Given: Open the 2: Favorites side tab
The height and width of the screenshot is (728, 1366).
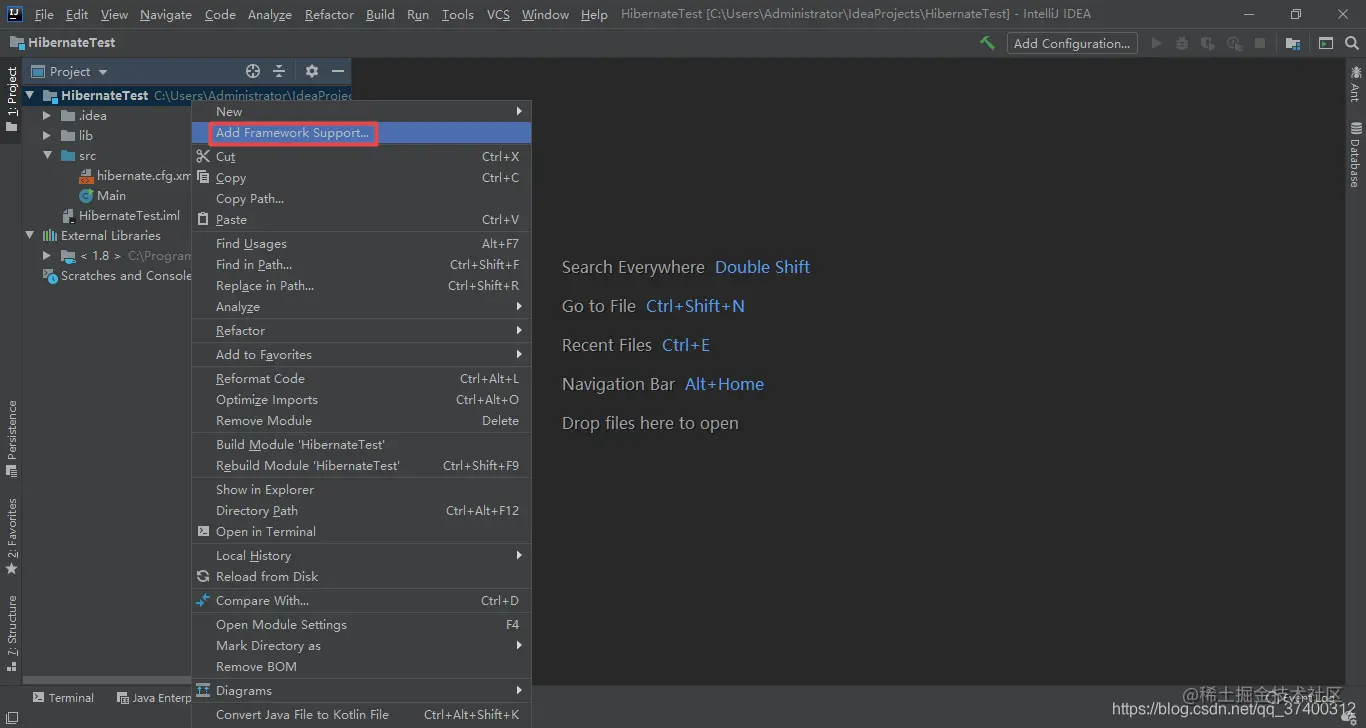Looking at the screenshot, I should click(11, 536).
